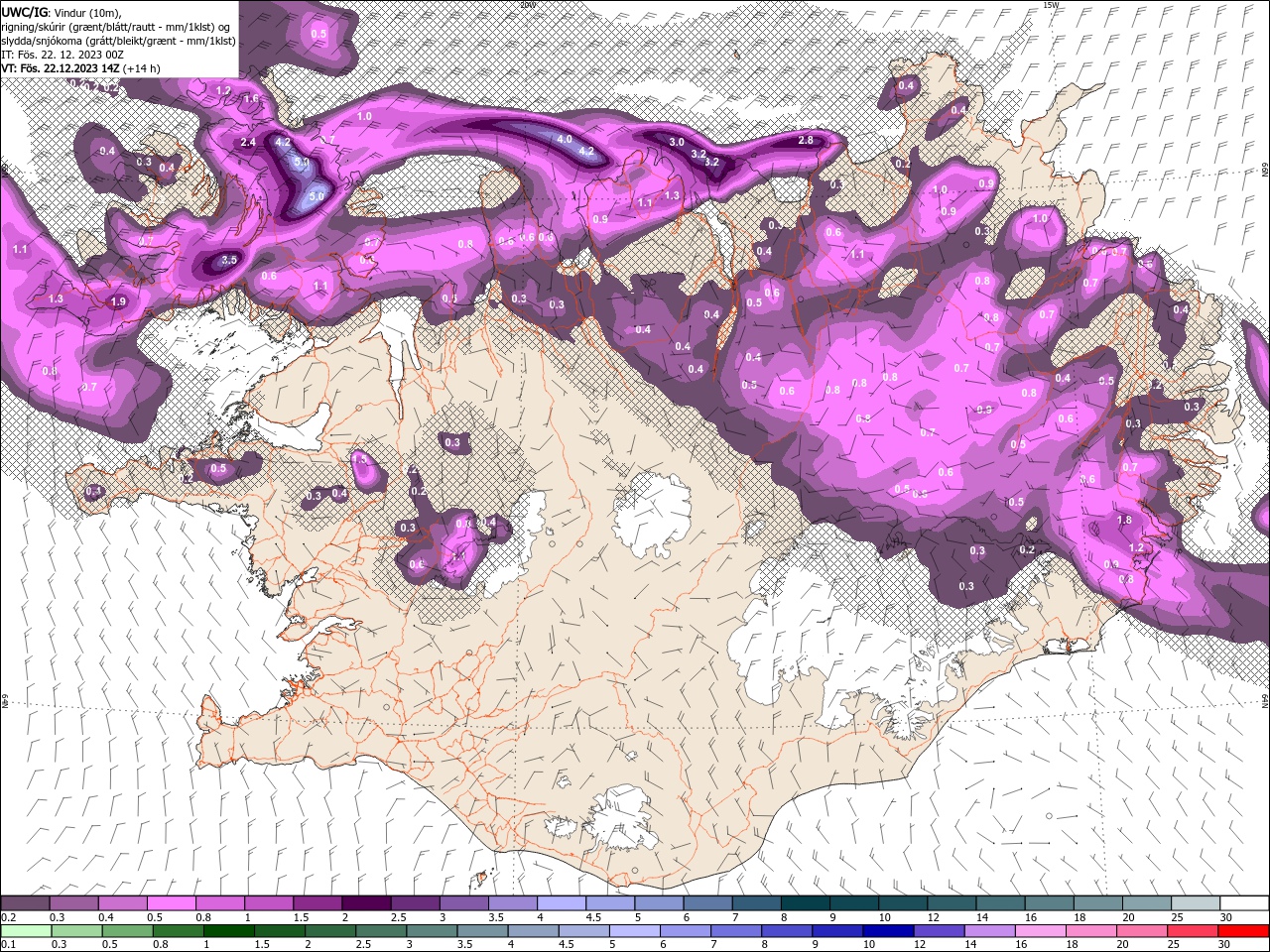This screenshot has width=1270, height=952.
Task: Click the 'UWC/IG: Vindur (10m),' title text
Action: point(61,11)
